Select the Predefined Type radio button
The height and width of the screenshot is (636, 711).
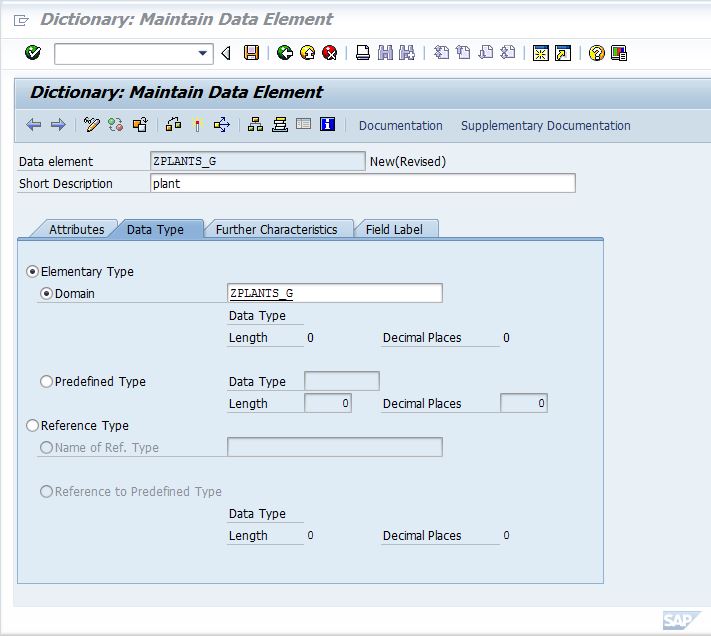pos(46,382)
